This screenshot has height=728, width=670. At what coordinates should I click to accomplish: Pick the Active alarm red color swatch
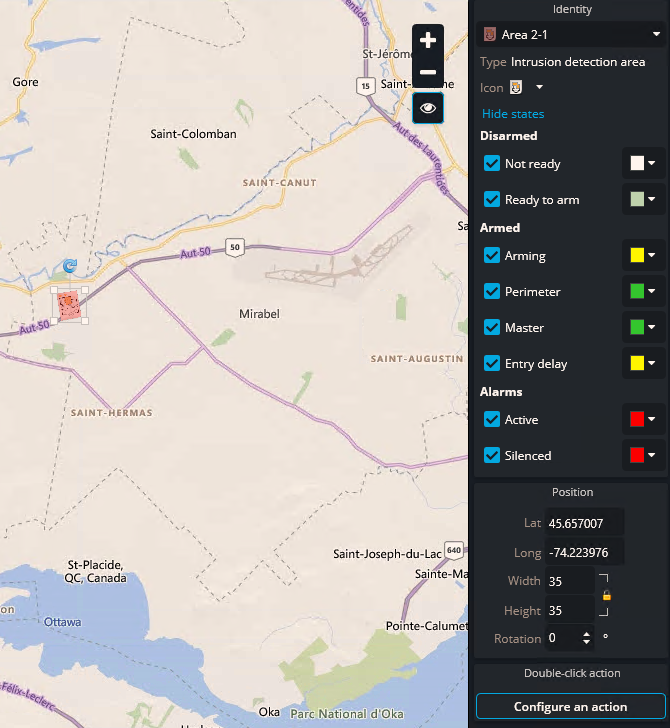(x=636, y=420)
